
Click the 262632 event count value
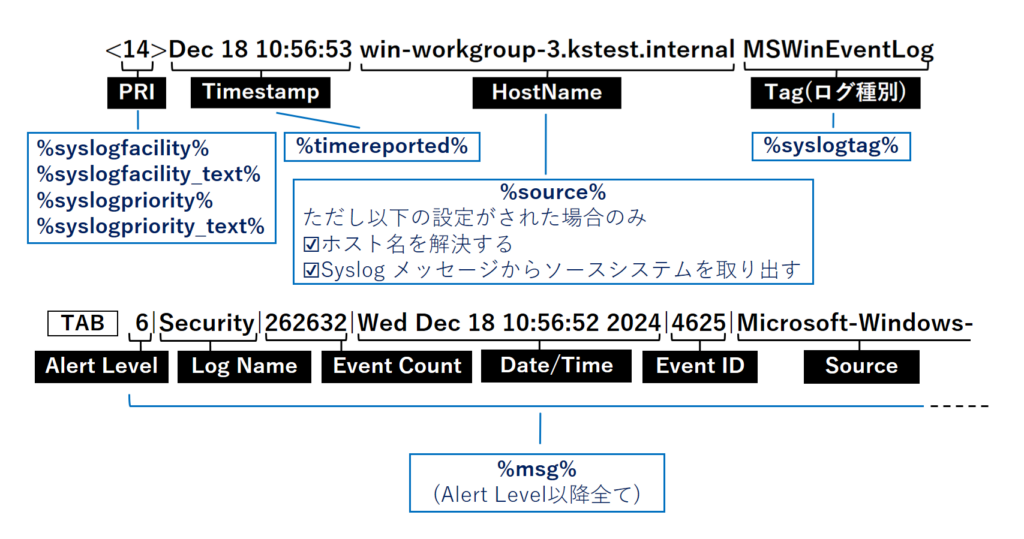306,323
